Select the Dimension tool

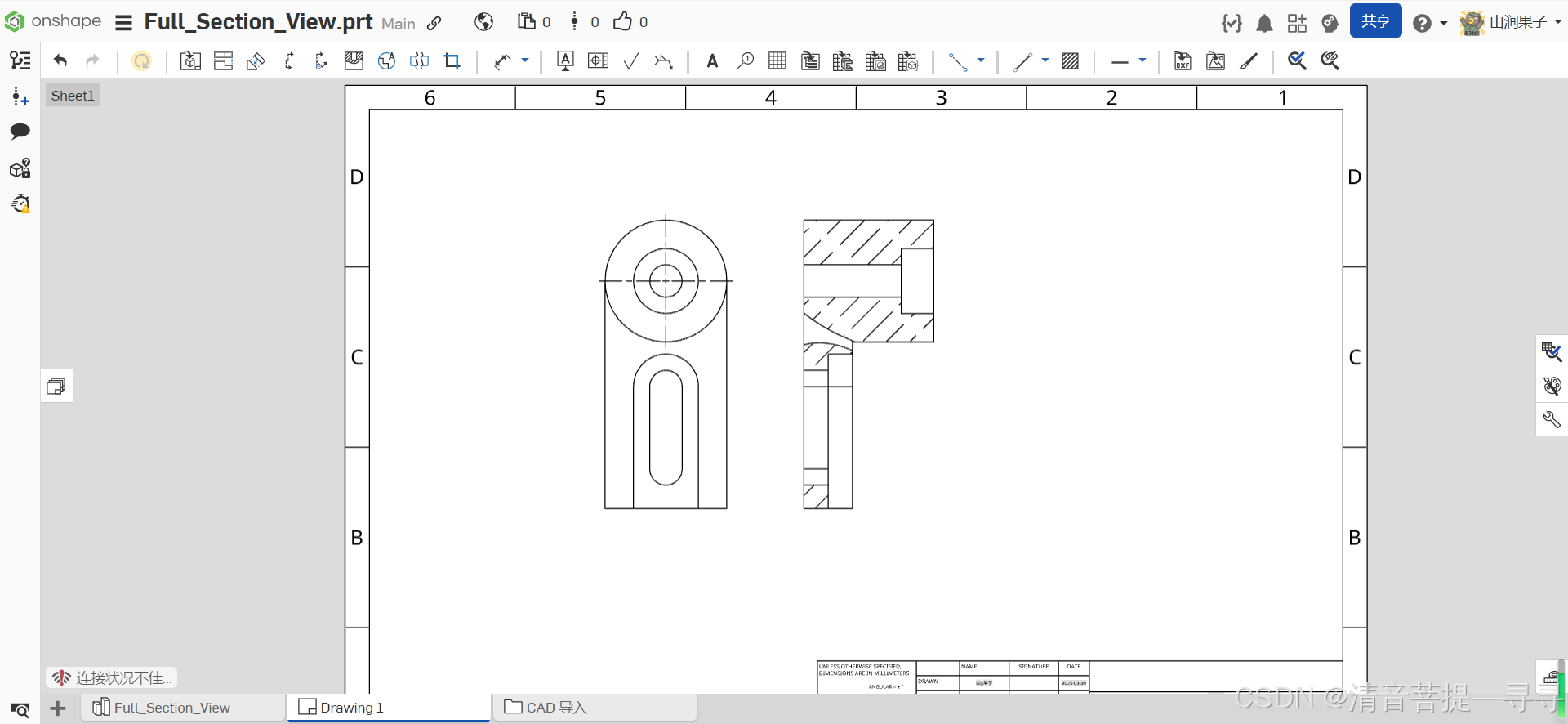[502, 60]
